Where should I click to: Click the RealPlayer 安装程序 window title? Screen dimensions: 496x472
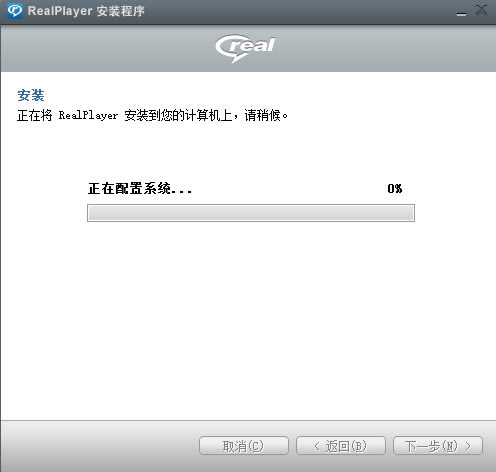point(86,11)
